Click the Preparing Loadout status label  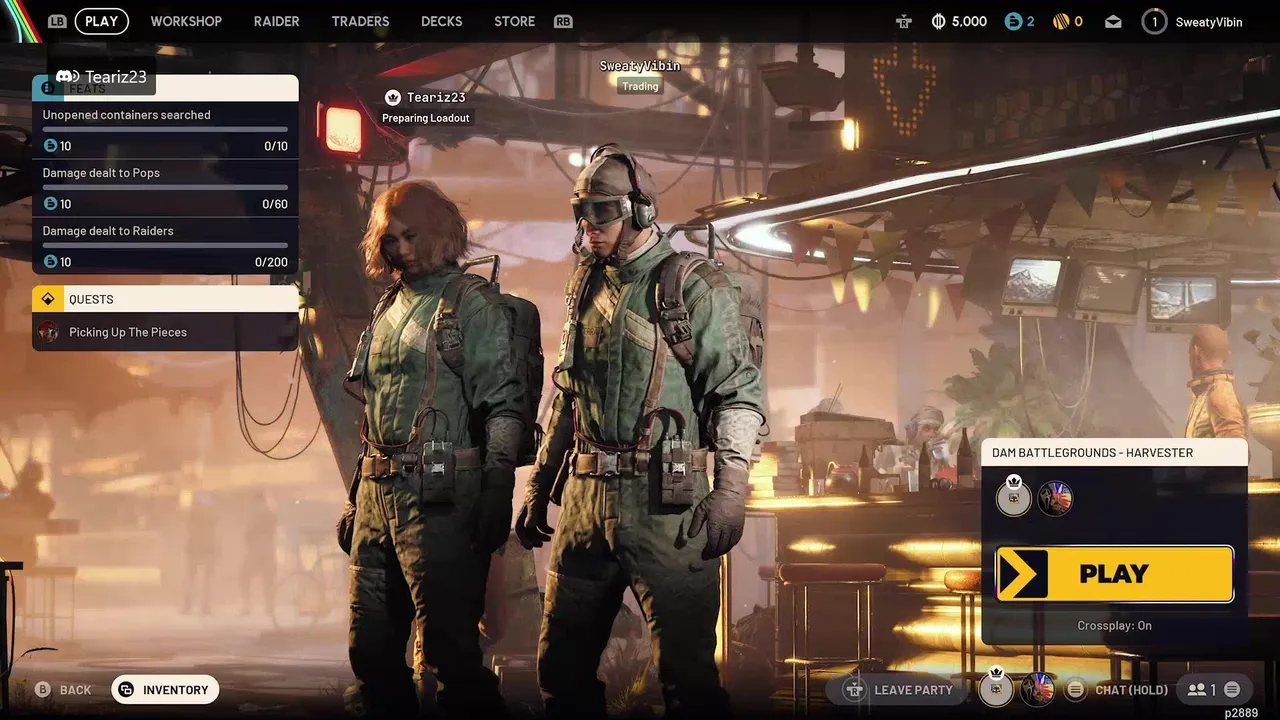(426, 118)
